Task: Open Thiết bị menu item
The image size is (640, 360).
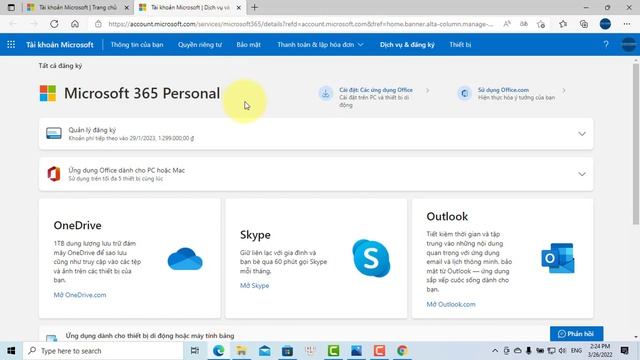Action: (x=460, y=44)
